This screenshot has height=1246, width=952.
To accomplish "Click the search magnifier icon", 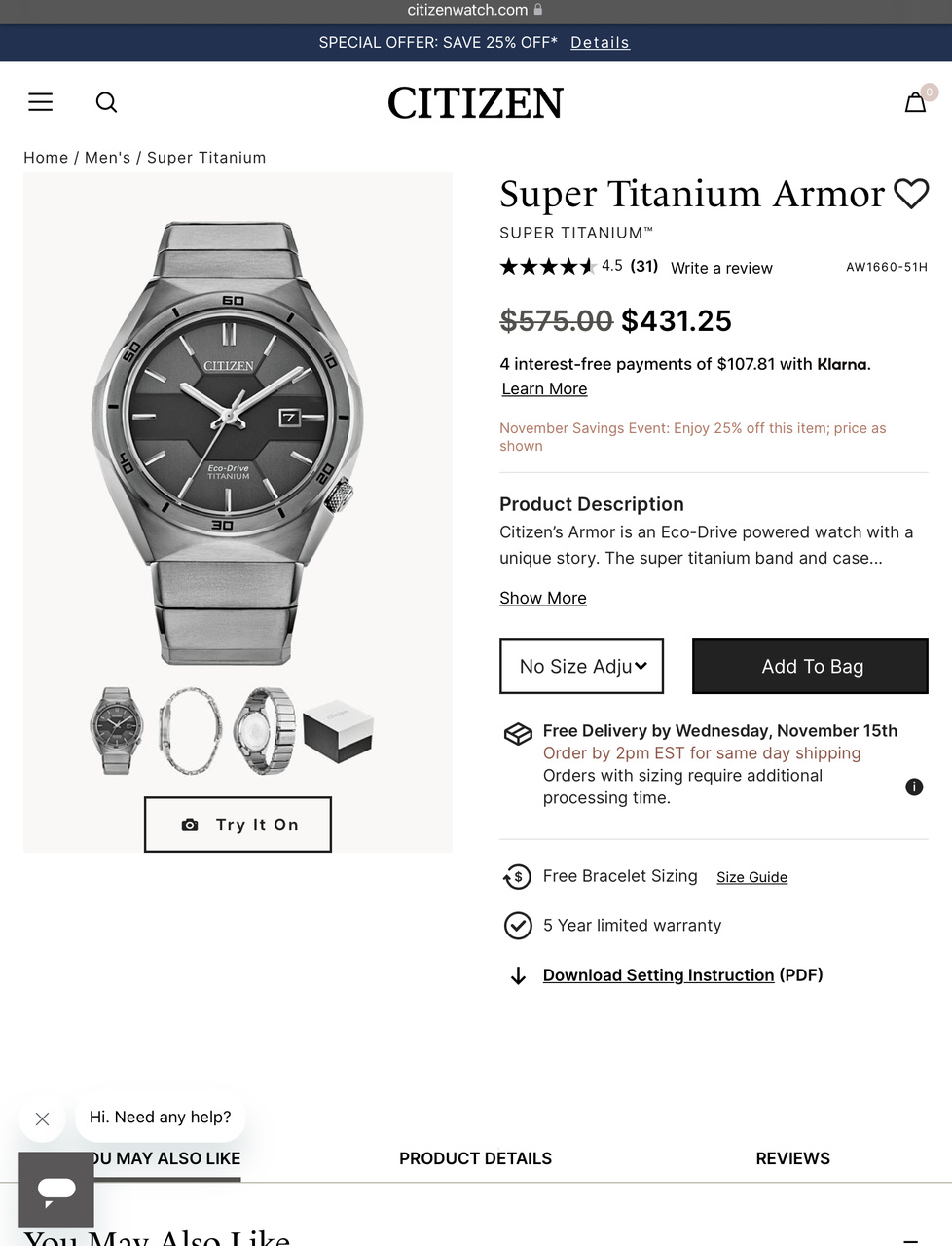I will click(x=106, y=102).
